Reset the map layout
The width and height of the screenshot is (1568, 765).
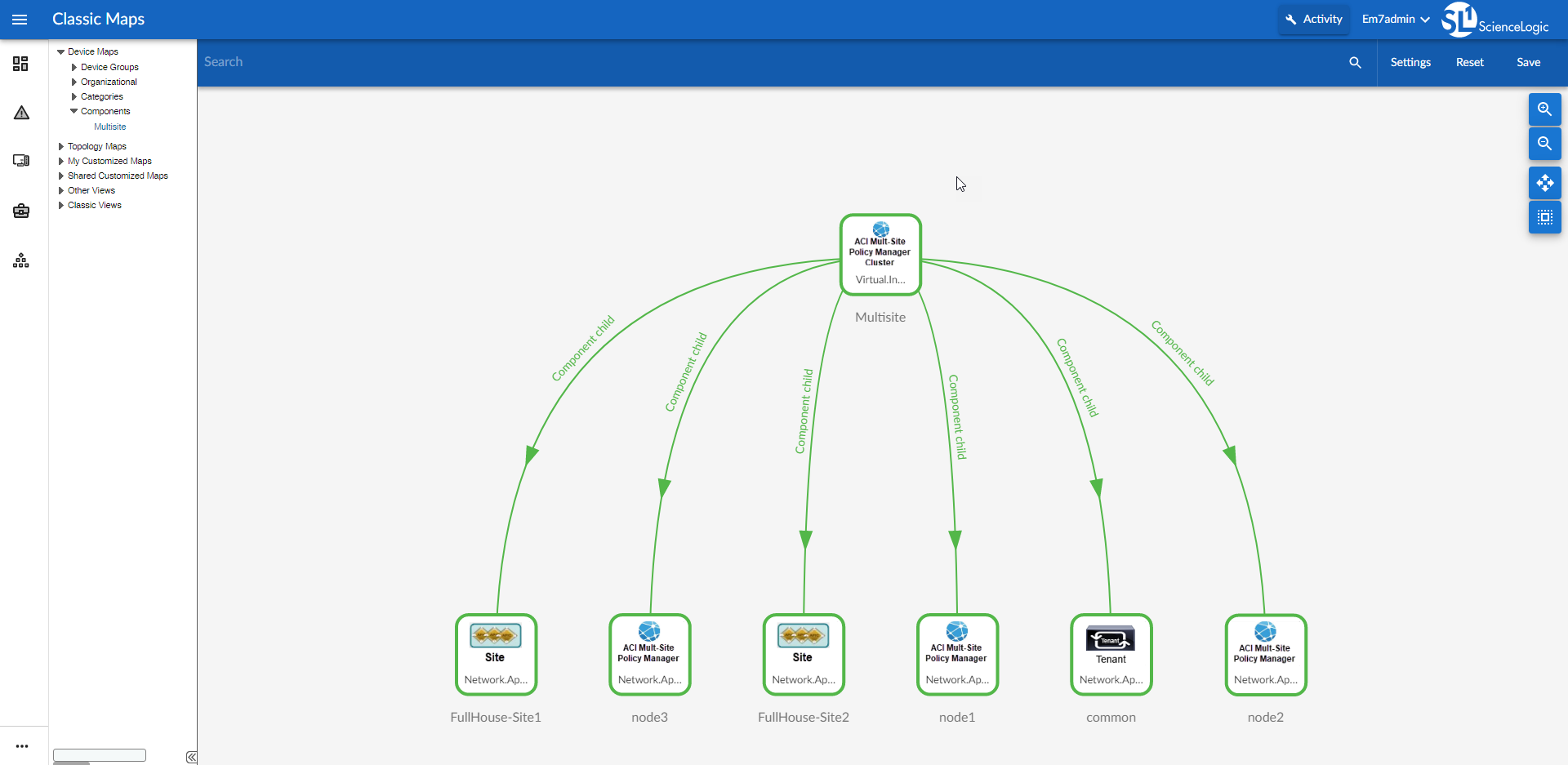[1469, 62]
